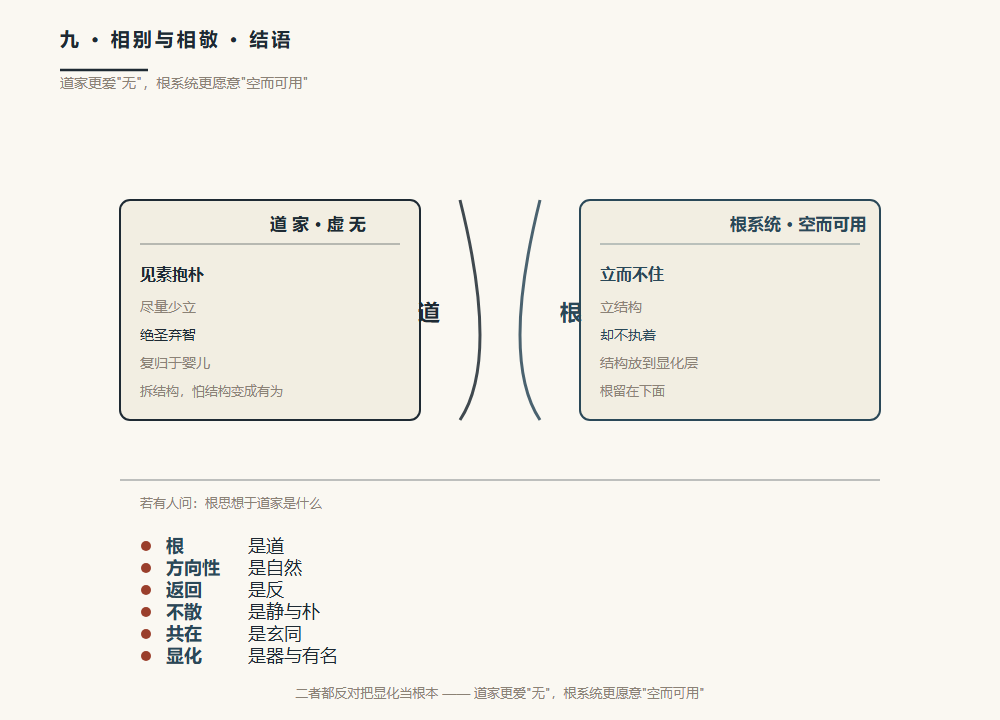Select the question 若有人问：根思想于道家是什么
The height and width of the screenshot is (720, 1000).
pos(231,503)
